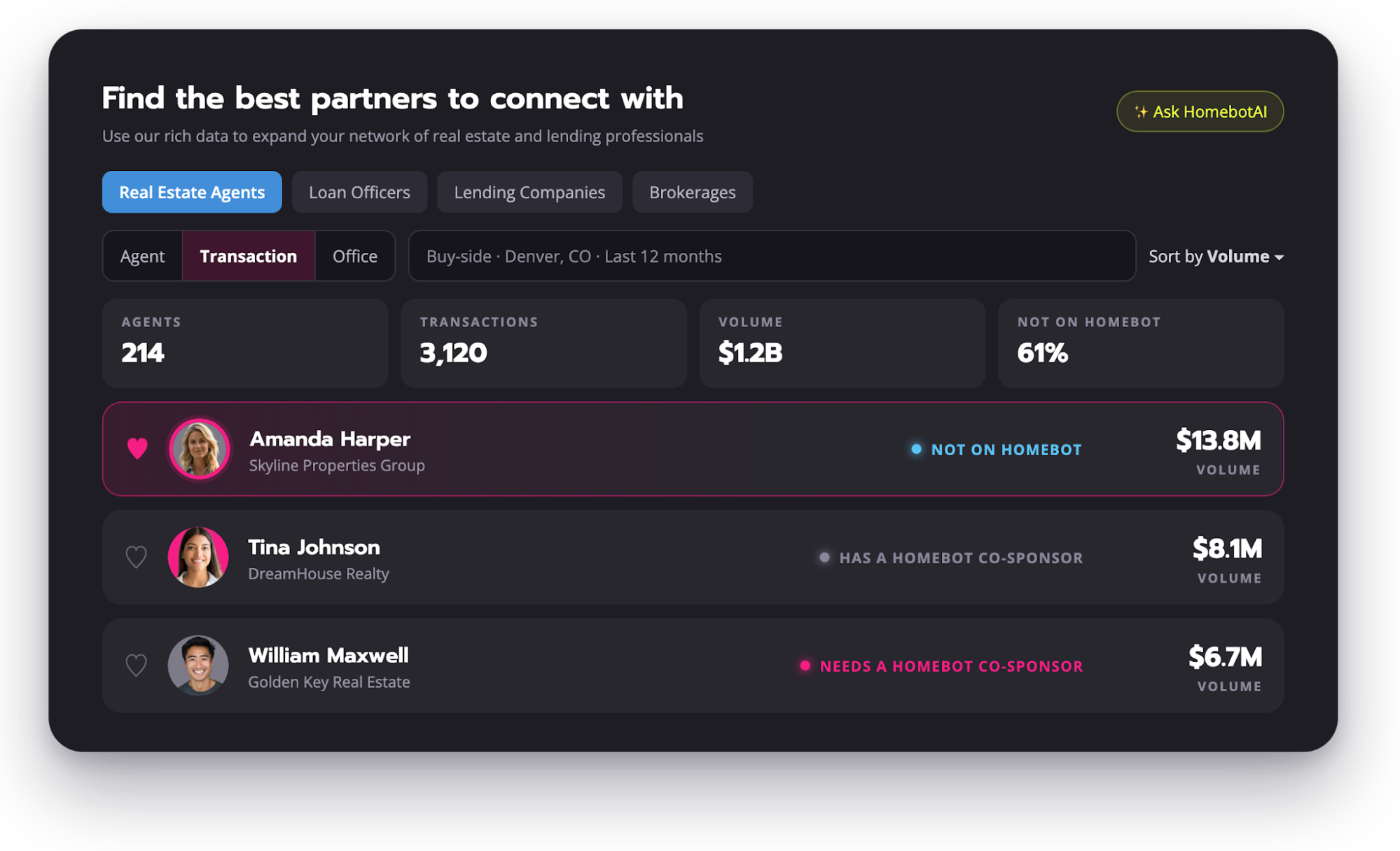Click the Tina Johnson name
1400x851 pixels.
pos(314,547)
